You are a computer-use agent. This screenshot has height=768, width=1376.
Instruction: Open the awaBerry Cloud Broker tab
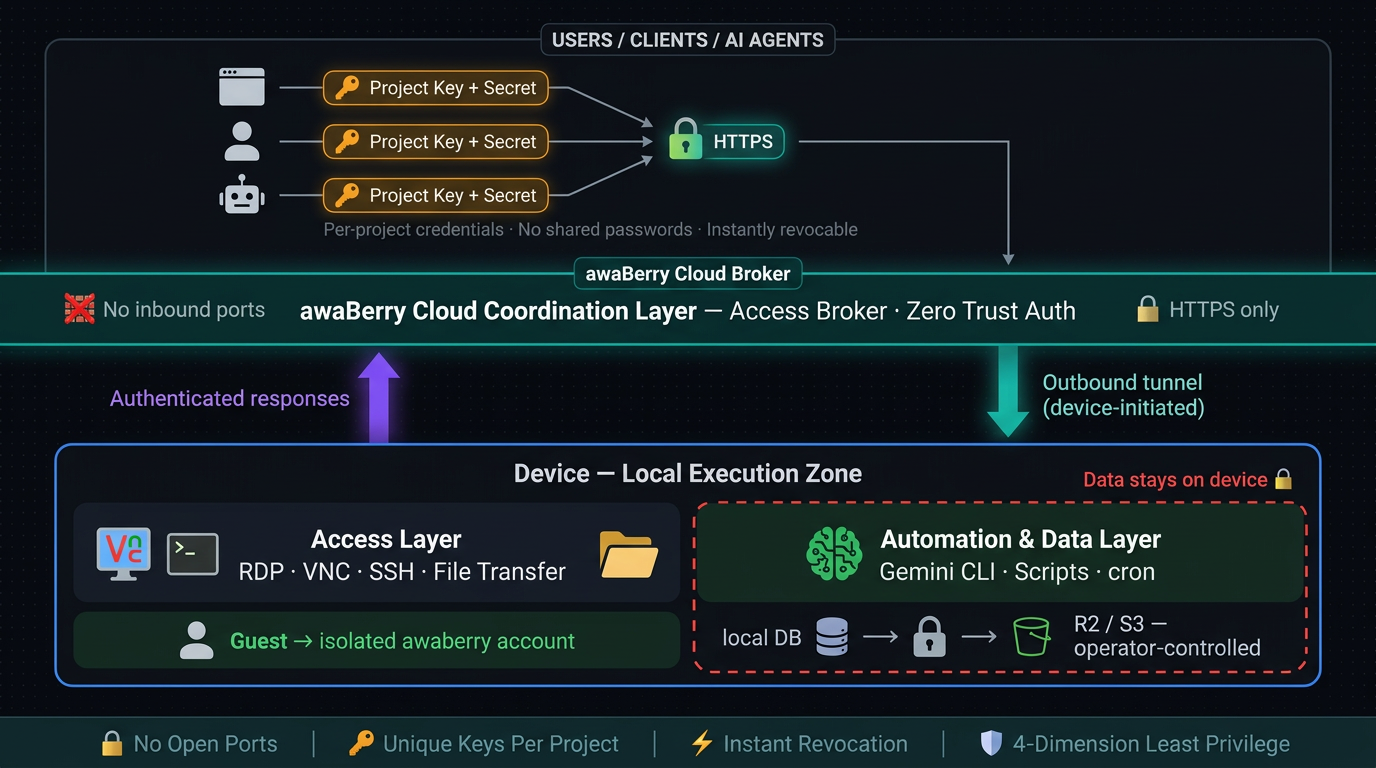coord(687,273)
